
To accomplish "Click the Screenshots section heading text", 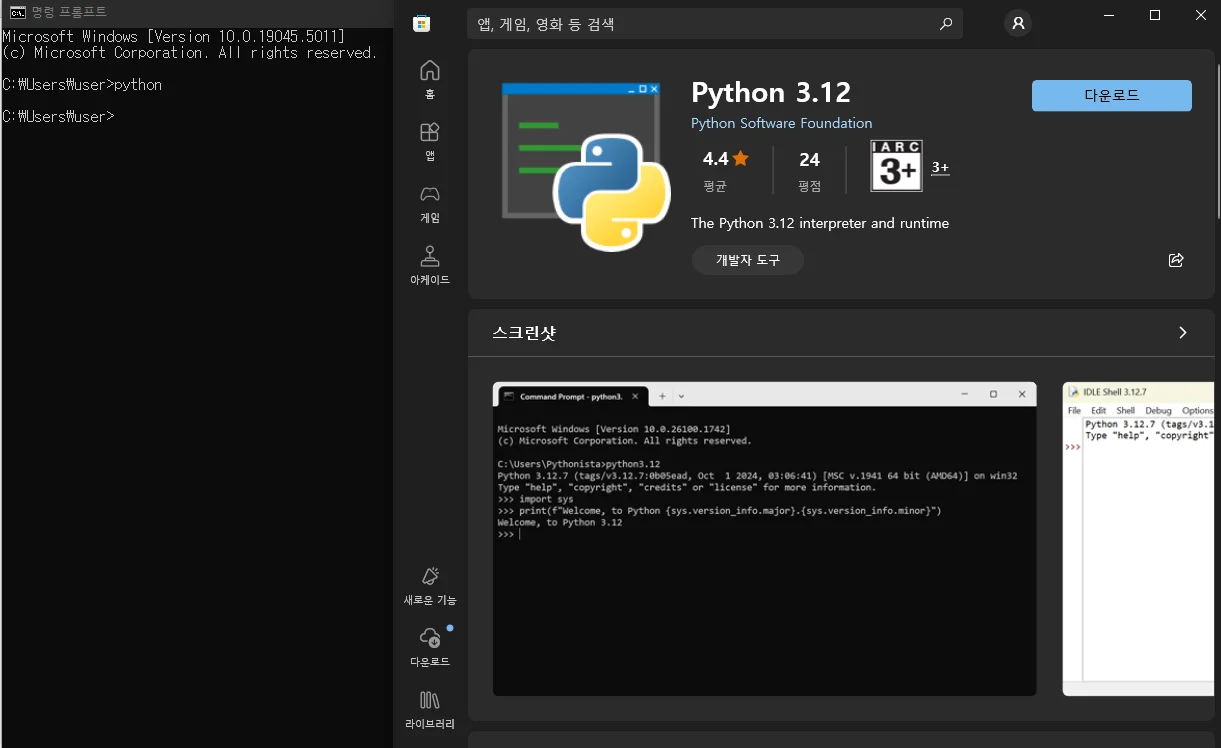I will (524, 333).
